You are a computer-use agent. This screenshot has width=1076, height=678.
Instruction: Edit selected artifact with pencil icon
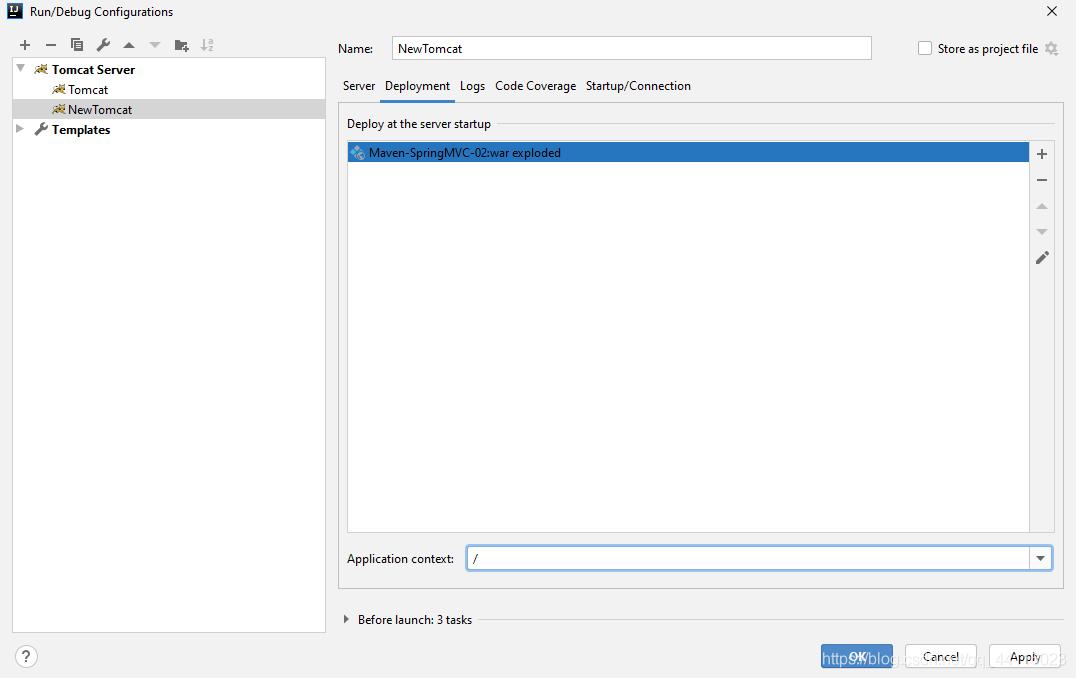point(1042,258)
